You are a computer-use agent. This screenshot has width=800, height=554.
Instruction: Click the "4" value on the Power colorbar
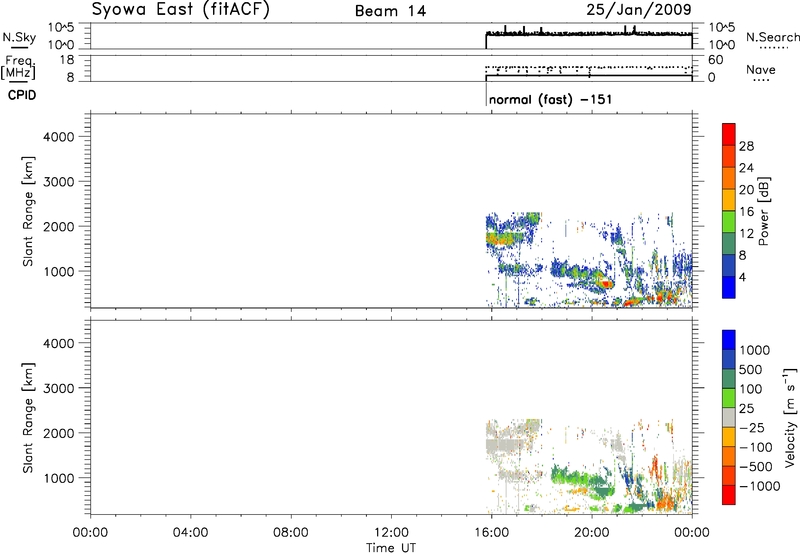point(742,277)
